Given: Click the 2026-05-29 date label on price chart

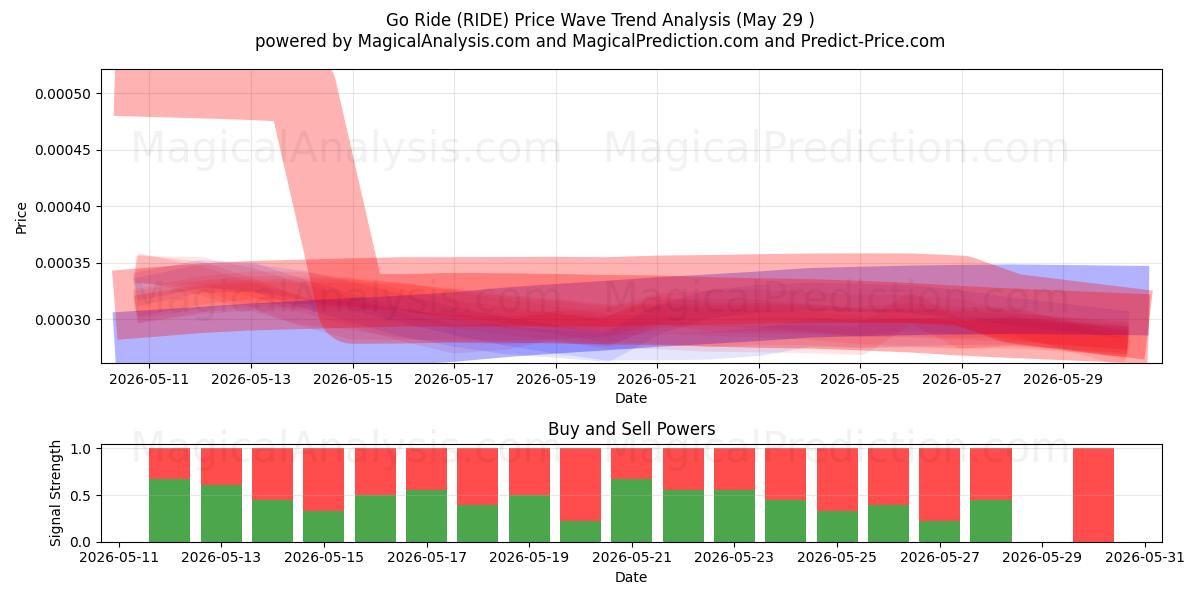Looking at the screenshot, I should click(1063, 380).
